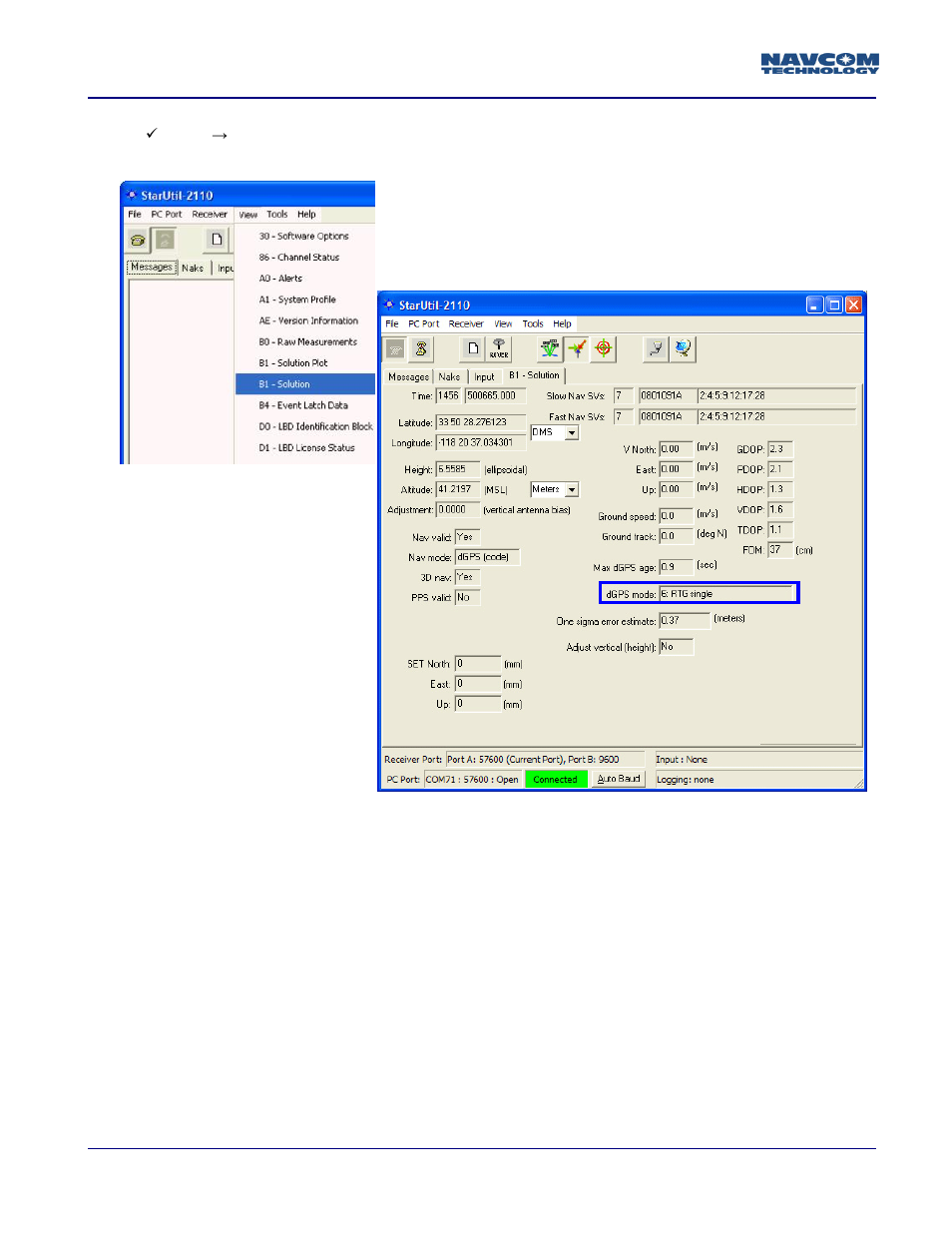Click the blank page icon in back window
Viewport: 952px width, 1233px height.
click(217, 240)
